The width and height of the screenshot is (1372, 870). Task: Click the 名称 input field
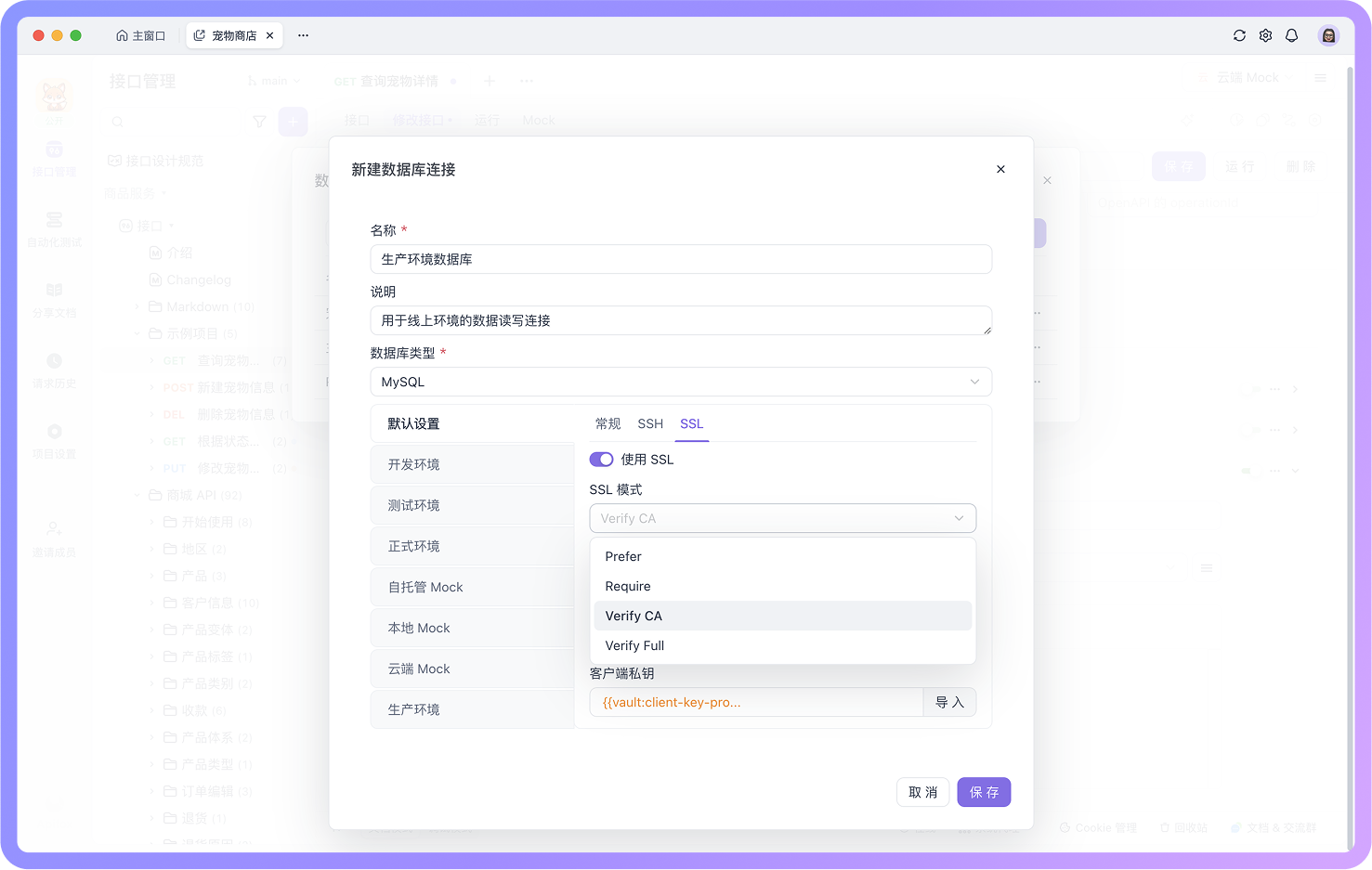click(x=681, y=259)
